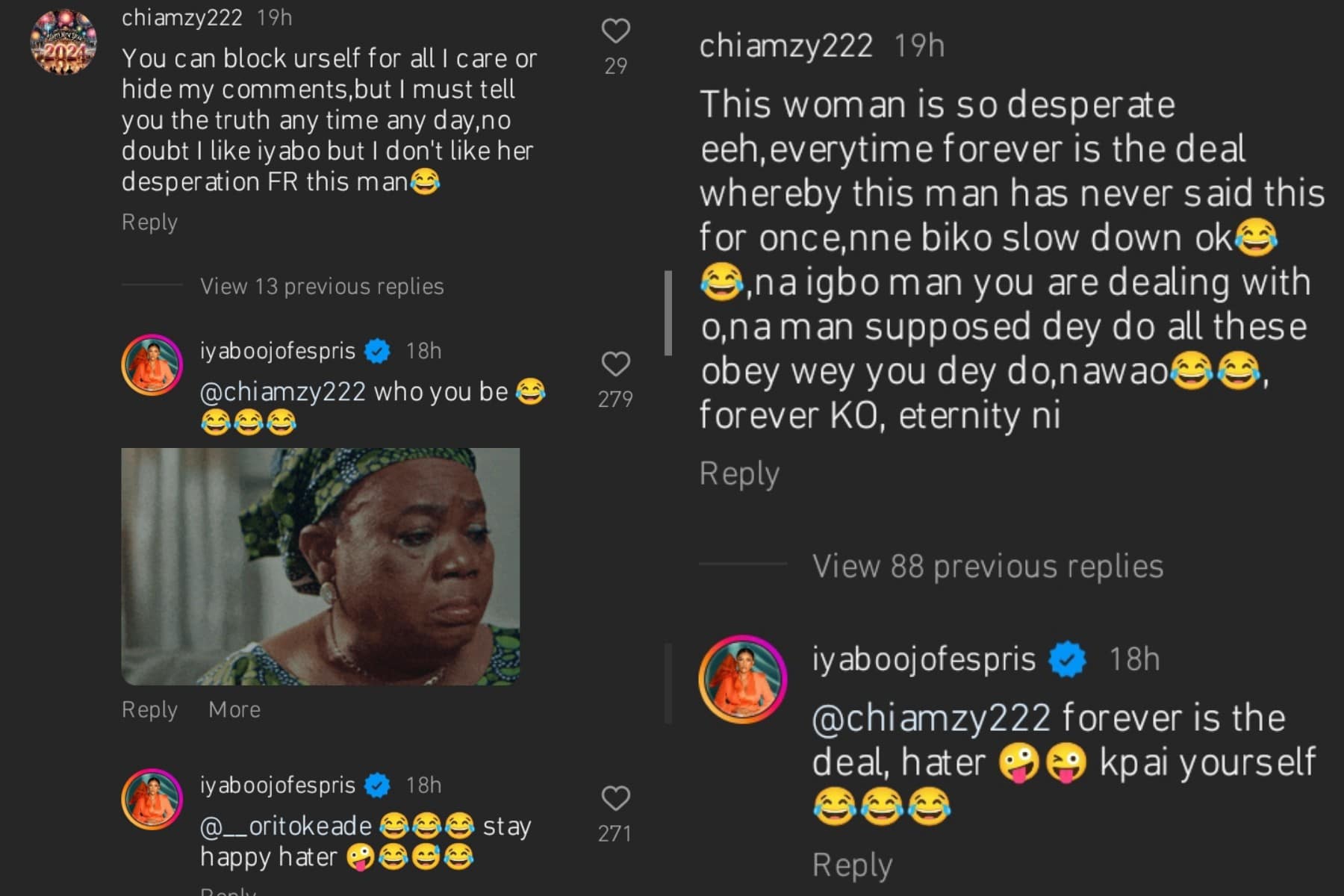The width and height of the screenshot is (1344, 896).
Task: Click verified badge on "stay happy hater" reply
Action: point(378,785)
